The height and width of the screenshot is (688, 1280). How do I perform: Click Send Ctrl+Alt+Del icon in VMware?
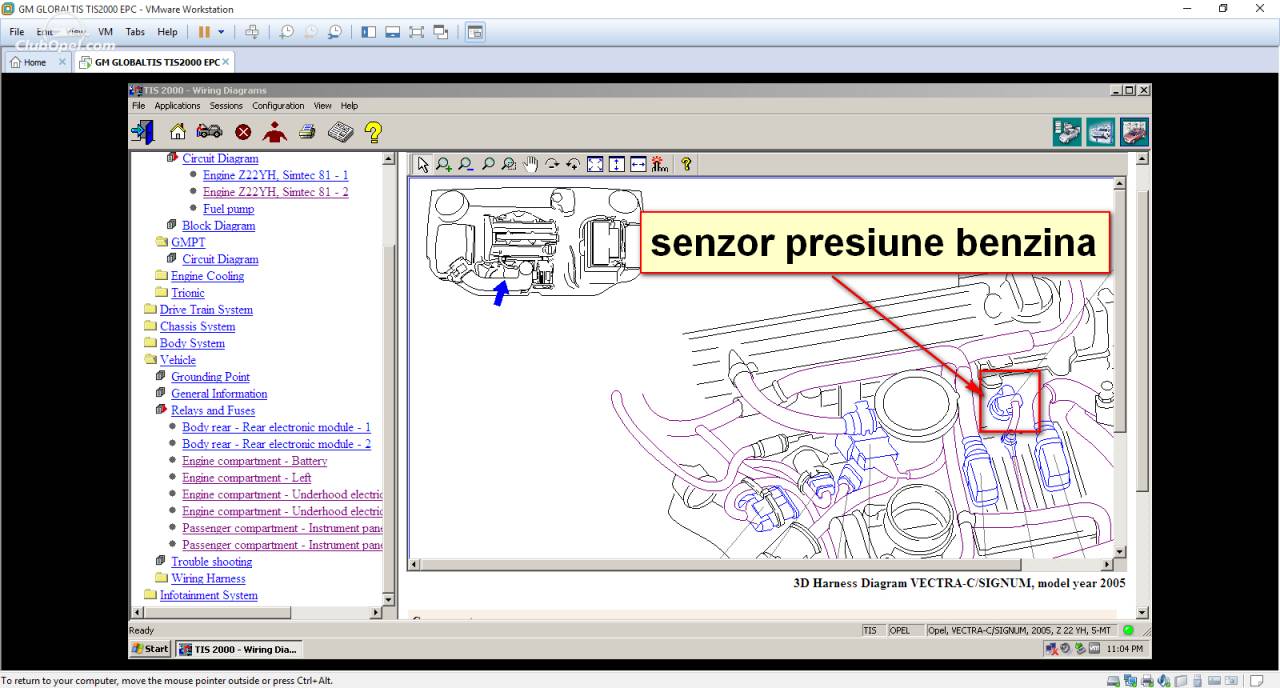point(252,32)
